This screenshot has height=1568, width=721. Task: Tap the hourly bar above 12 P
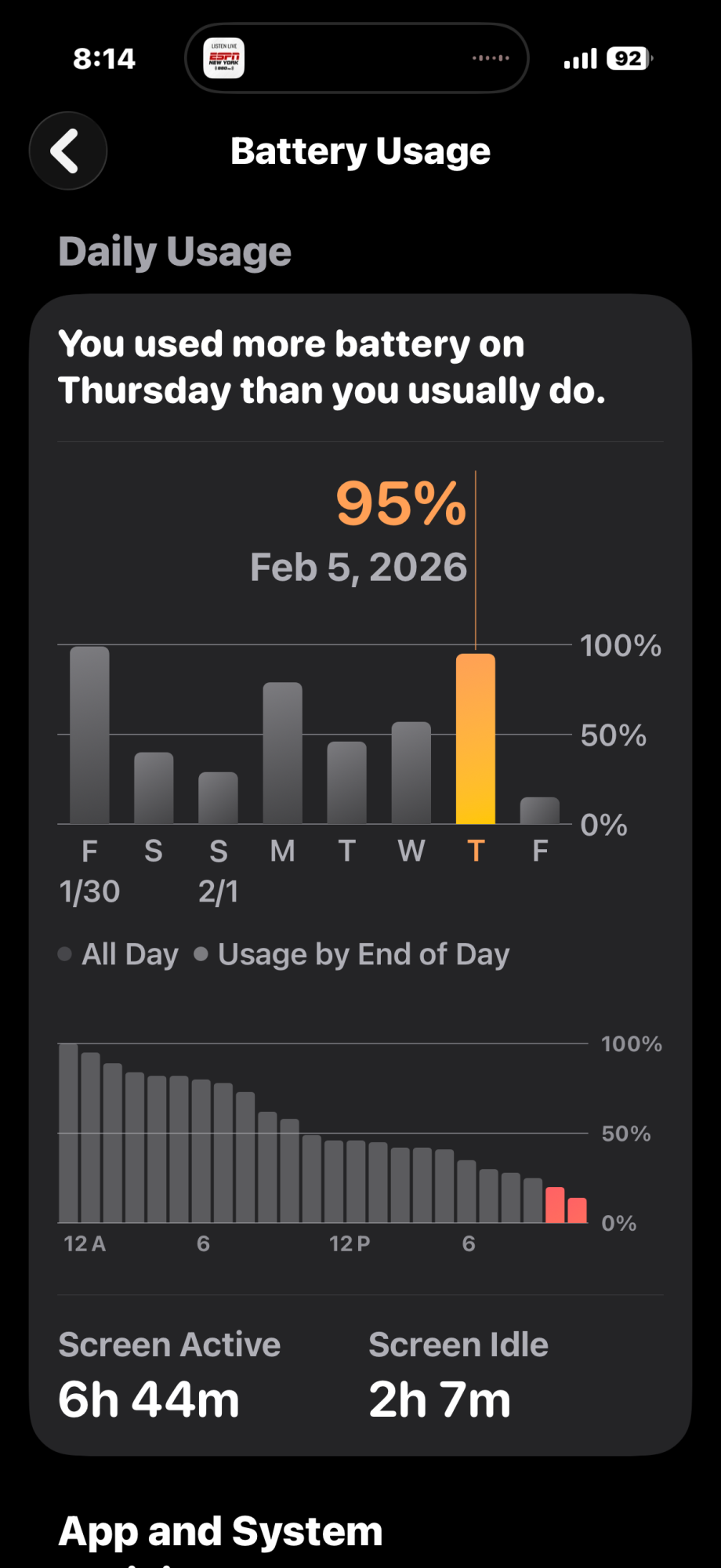click(x=334, y=1181)
